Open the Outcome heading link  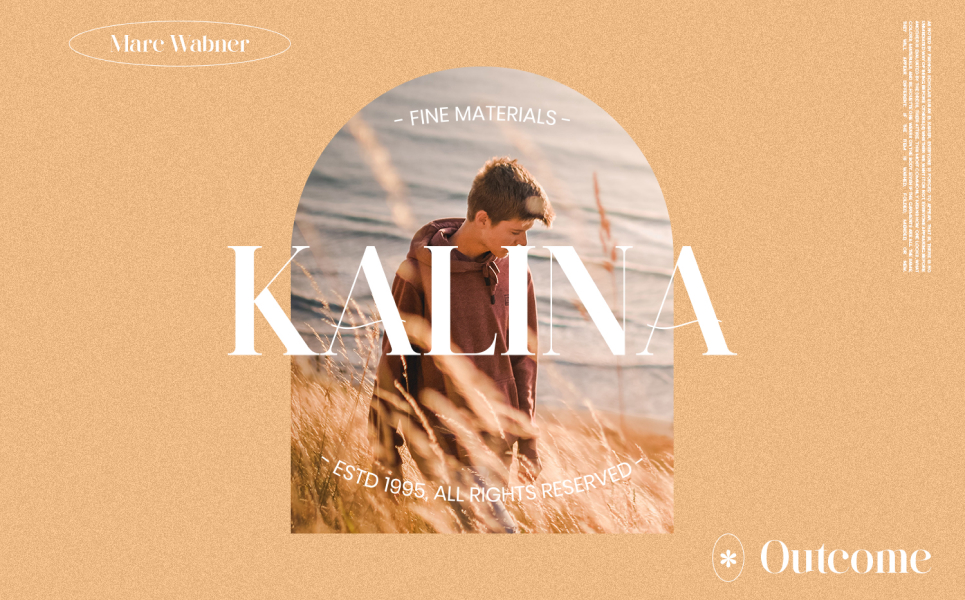(x=845, y=557)
